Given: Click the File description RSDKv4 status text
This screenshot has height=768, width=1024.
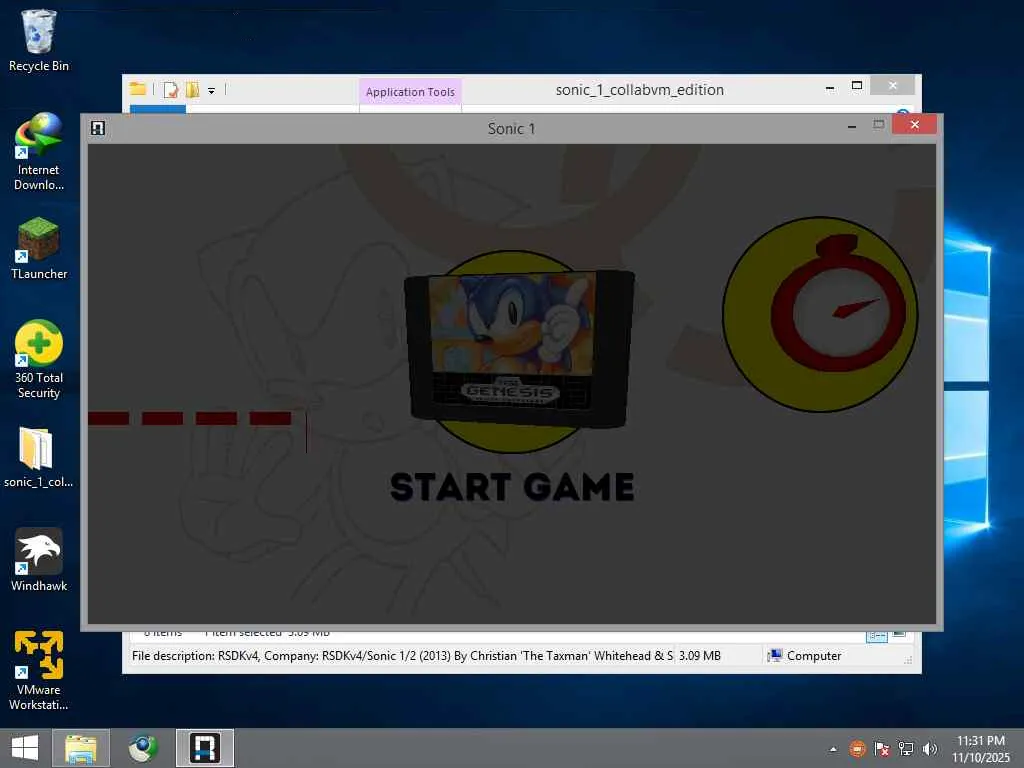Looking at the screenshot, I should pyautogui.click(x=402, y=656).
